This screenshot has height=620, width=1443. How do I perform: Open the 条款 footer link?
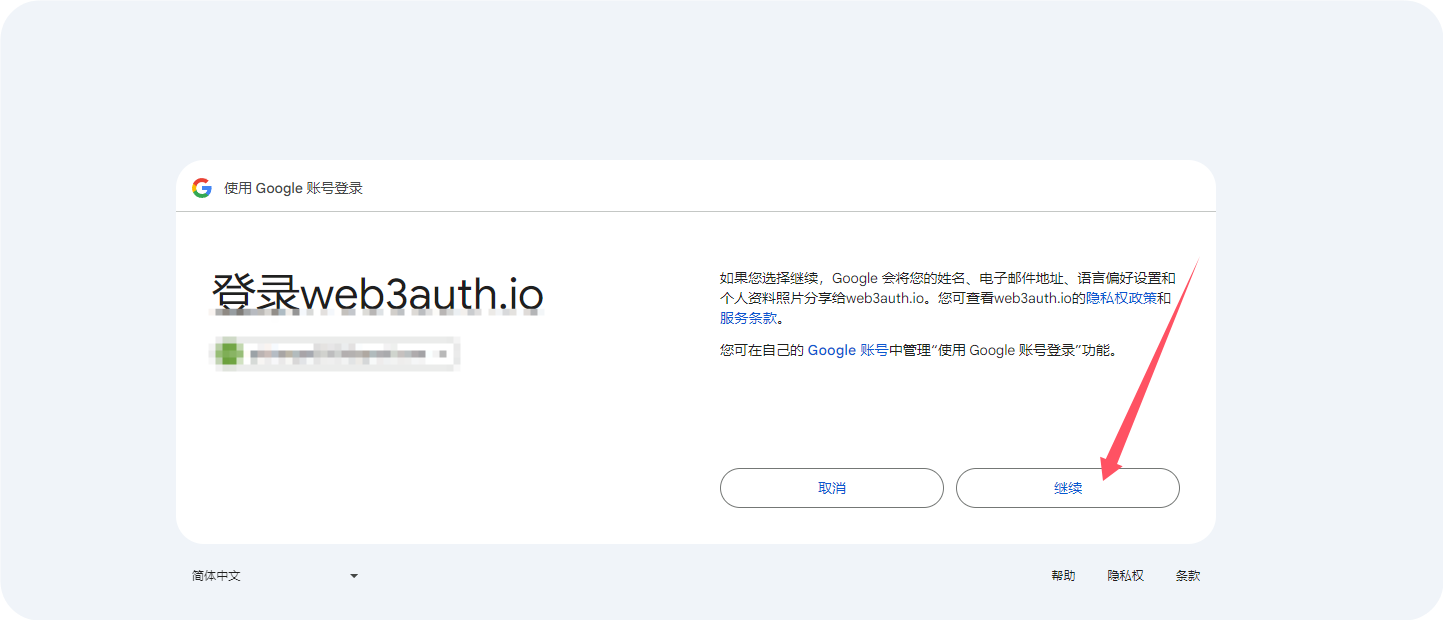pos(1188,576)
